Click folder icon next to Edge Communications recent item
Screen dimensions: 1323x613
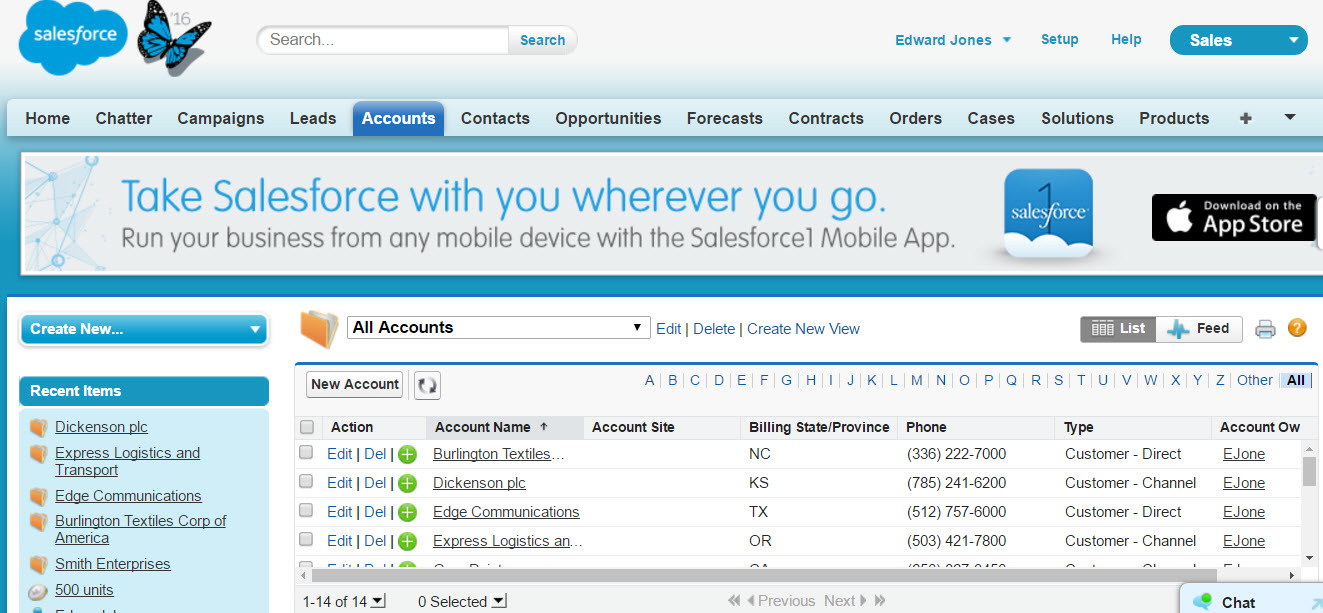coord(38,497)
